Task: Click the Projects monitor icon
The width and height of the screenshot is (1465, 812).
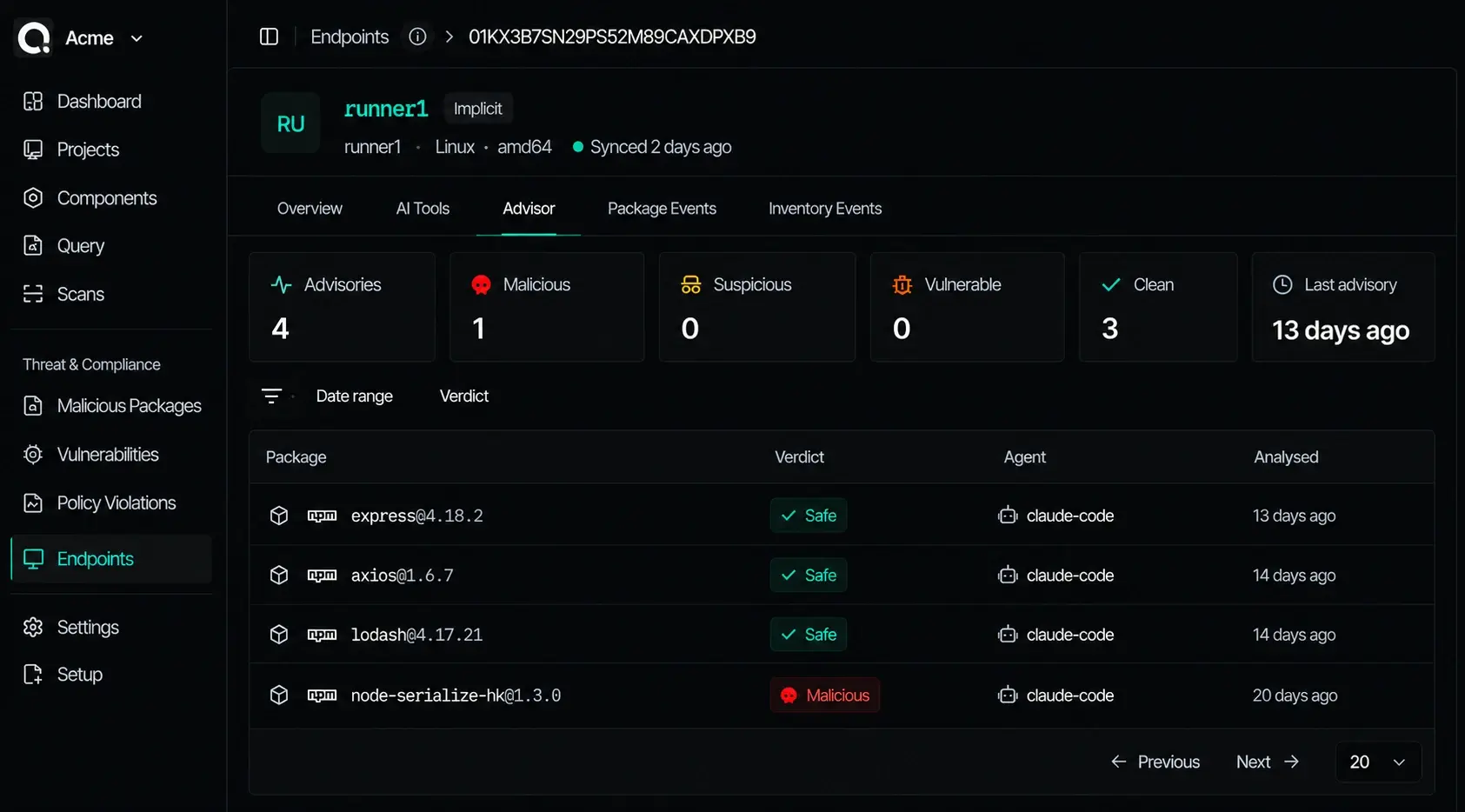Action: pyautogui.click(x=33, y=150)
